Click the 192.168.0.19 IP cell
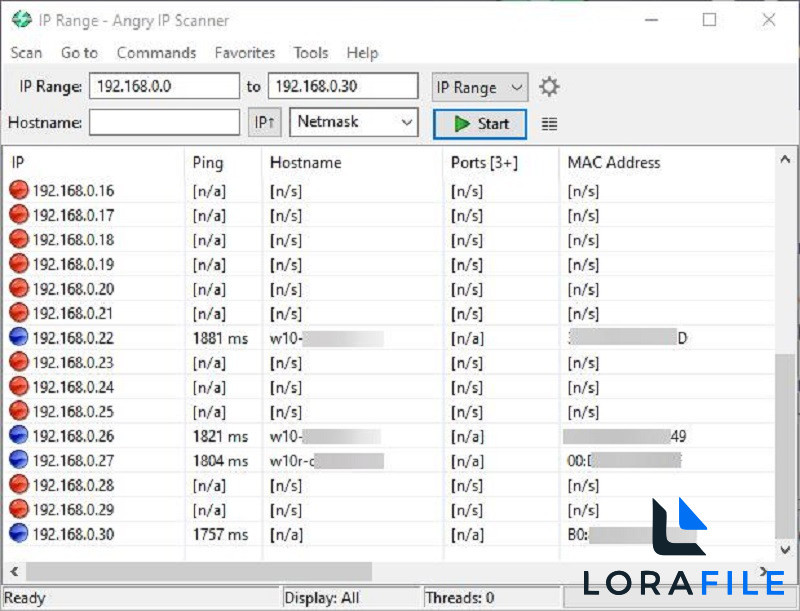Screen dimensions: 800x611 [73, 265]
